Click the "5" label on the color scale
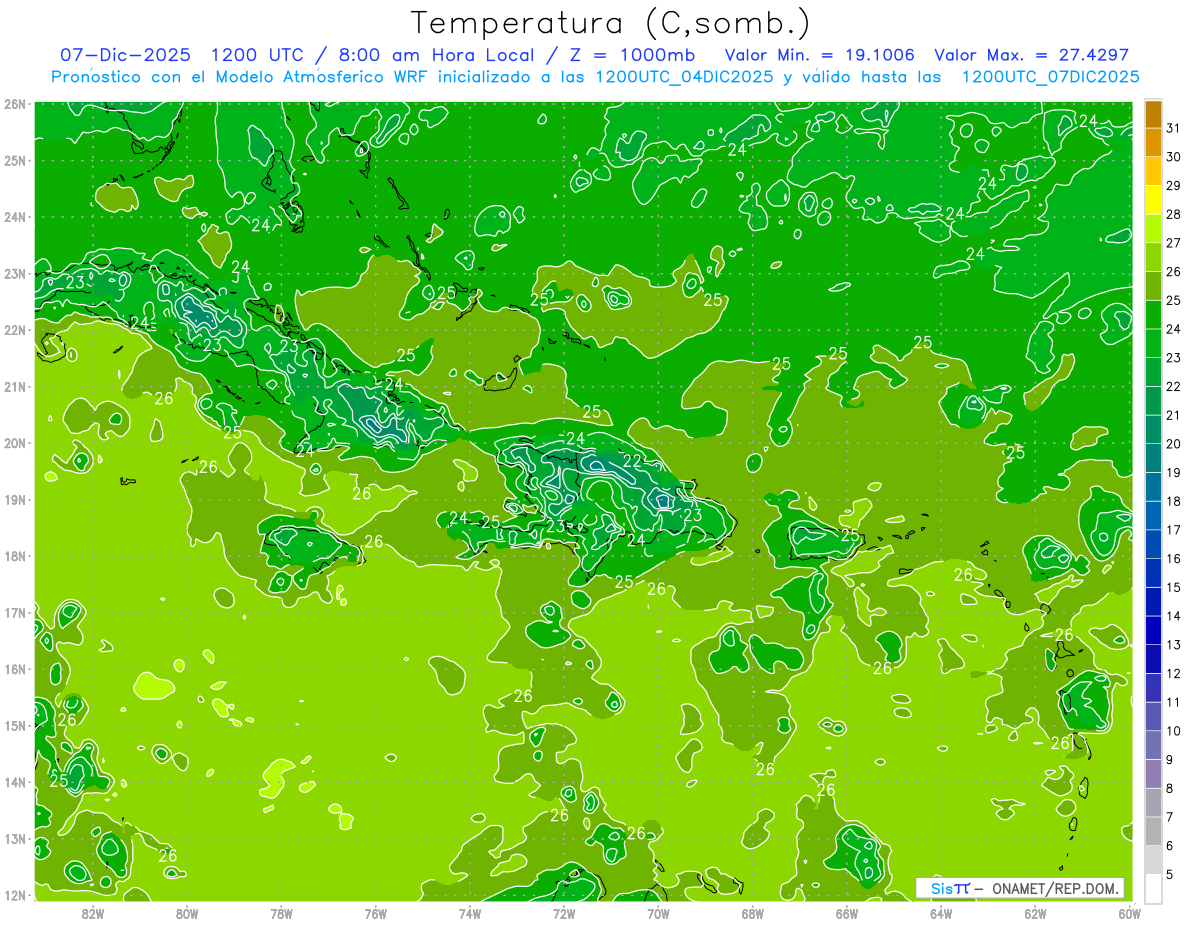Image resolution: width=1200 pixels, height=927 pixels. point(1169,874)
